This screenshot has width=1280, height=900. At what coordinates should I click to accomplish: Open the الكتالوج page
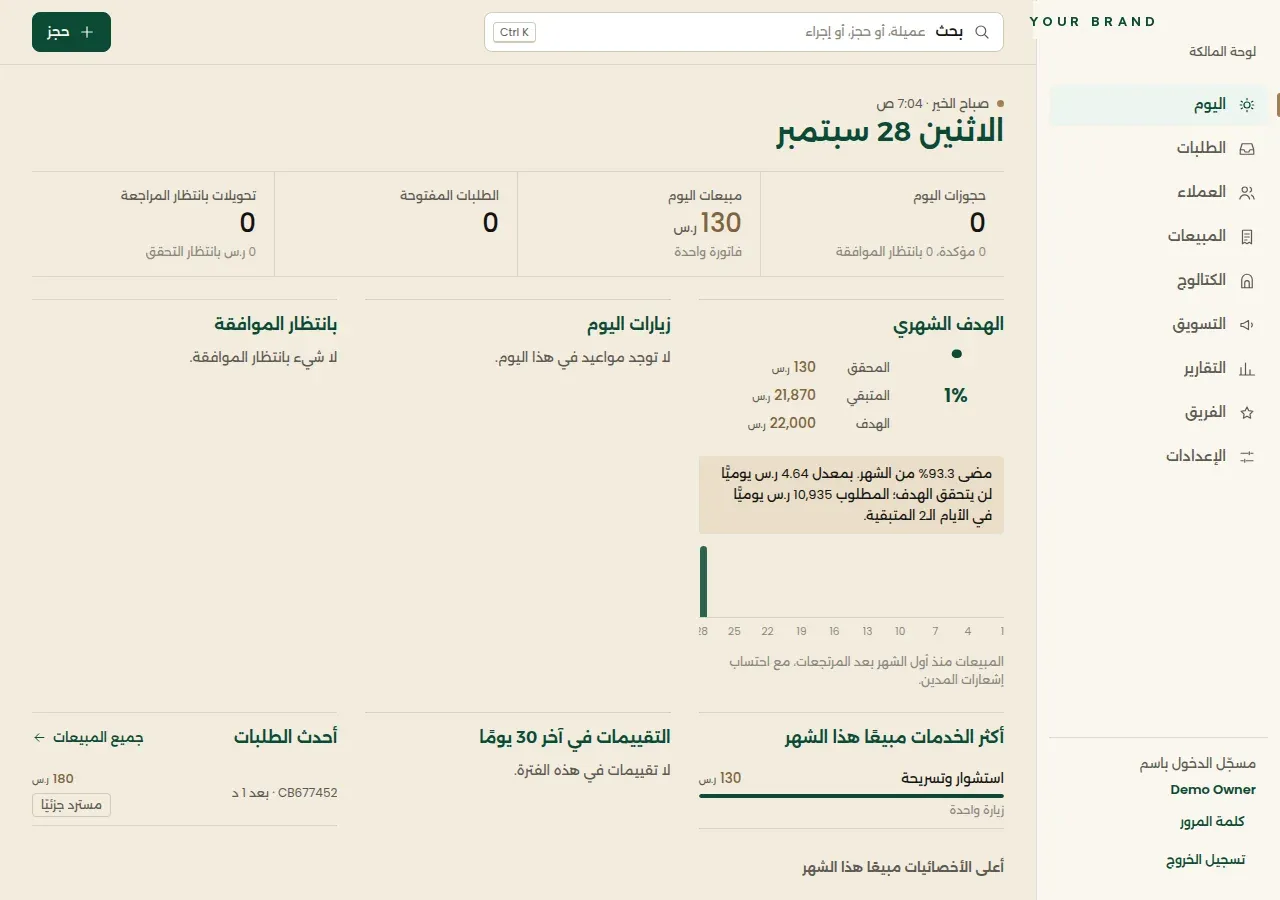coord(1158,281)
